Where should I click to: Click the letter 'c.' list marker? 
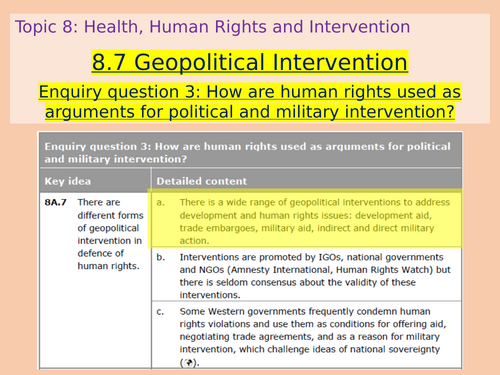point(160,312)
